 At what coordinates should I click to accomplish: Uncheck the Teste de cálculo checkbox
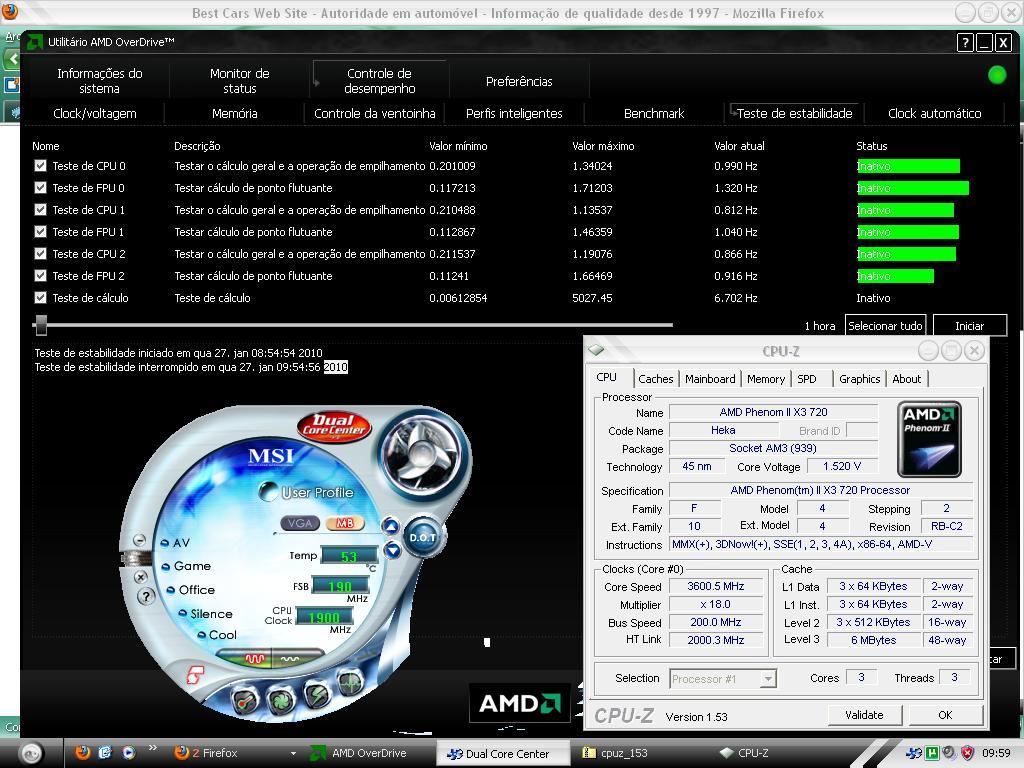pyautogui.click(x=40, y=297)
